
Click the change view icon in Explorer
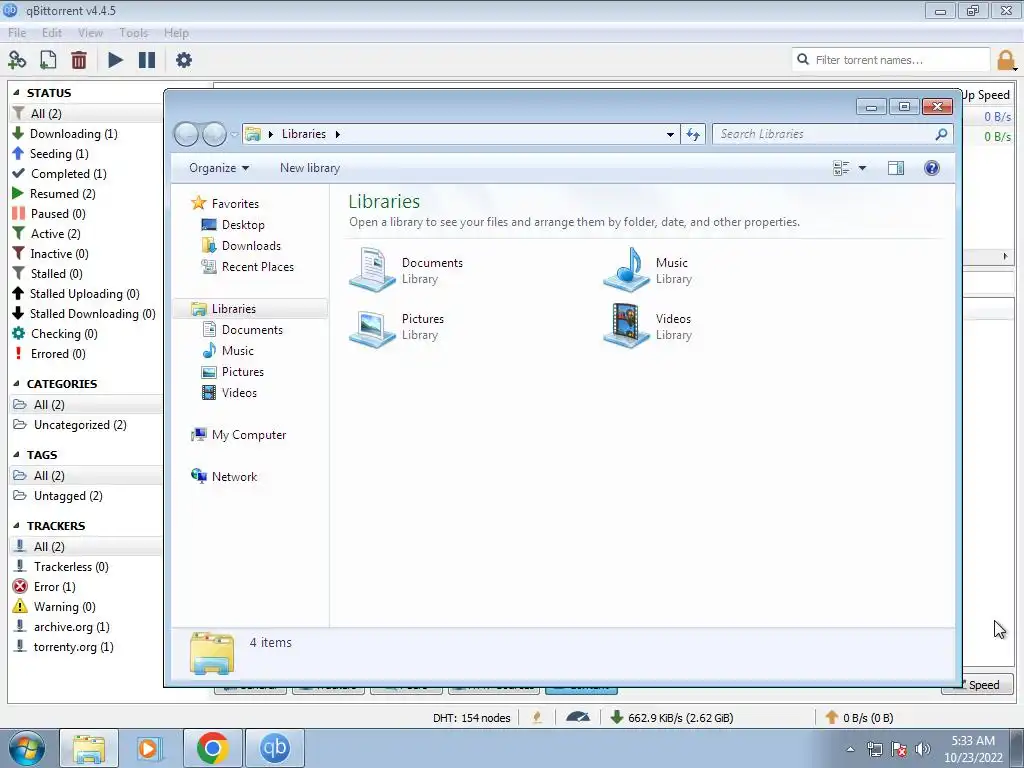coord(841,168)
